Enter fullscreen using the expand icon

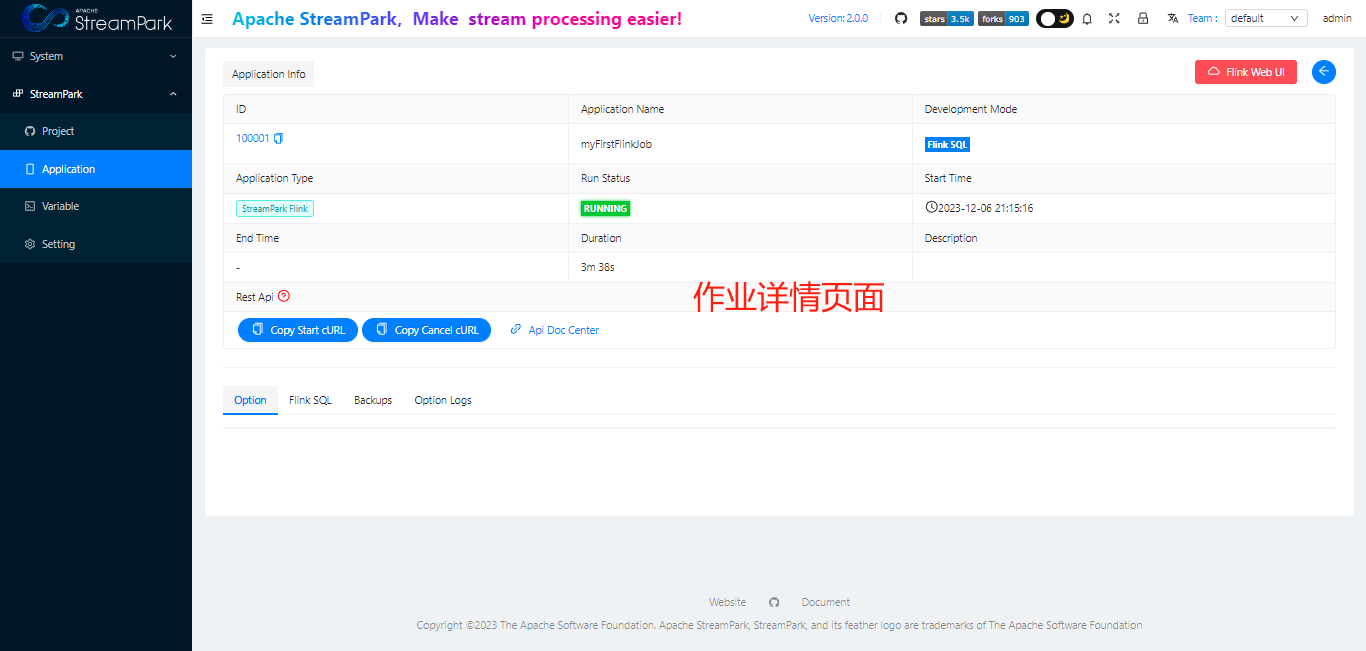pyautogui.click(x=1114, y=18)
